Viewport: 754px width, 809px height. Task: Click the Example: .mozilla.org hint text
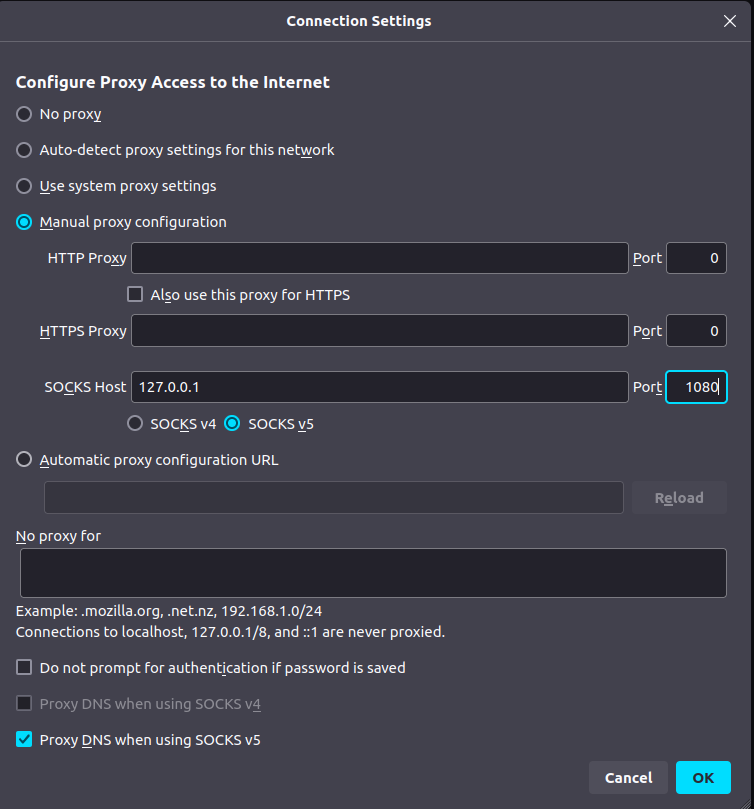point(169,611)
